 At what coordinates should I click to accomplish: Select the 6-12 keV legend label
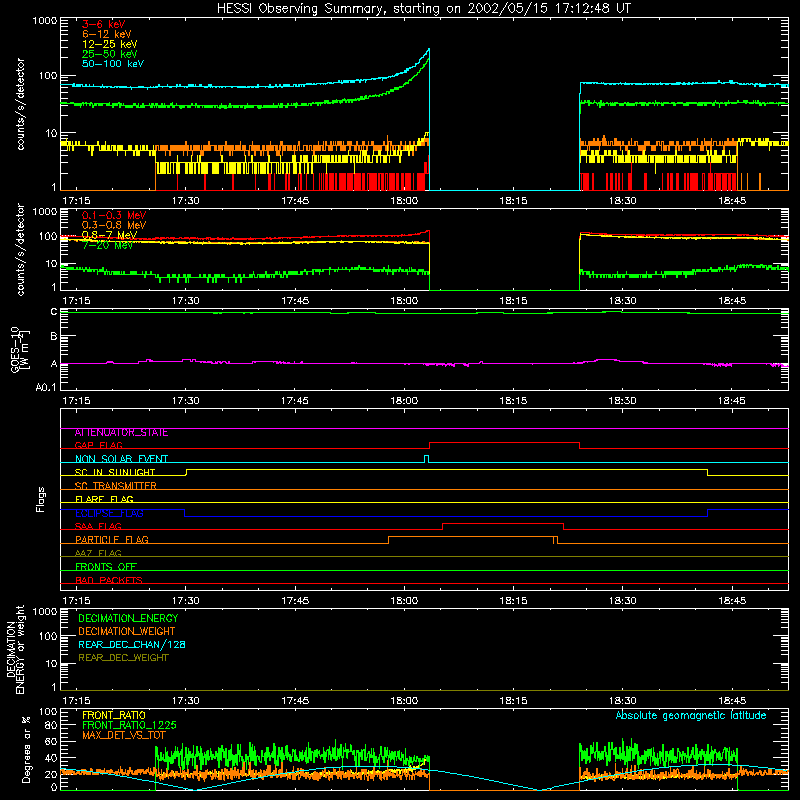pyautogui.click(x=106, y=34)
